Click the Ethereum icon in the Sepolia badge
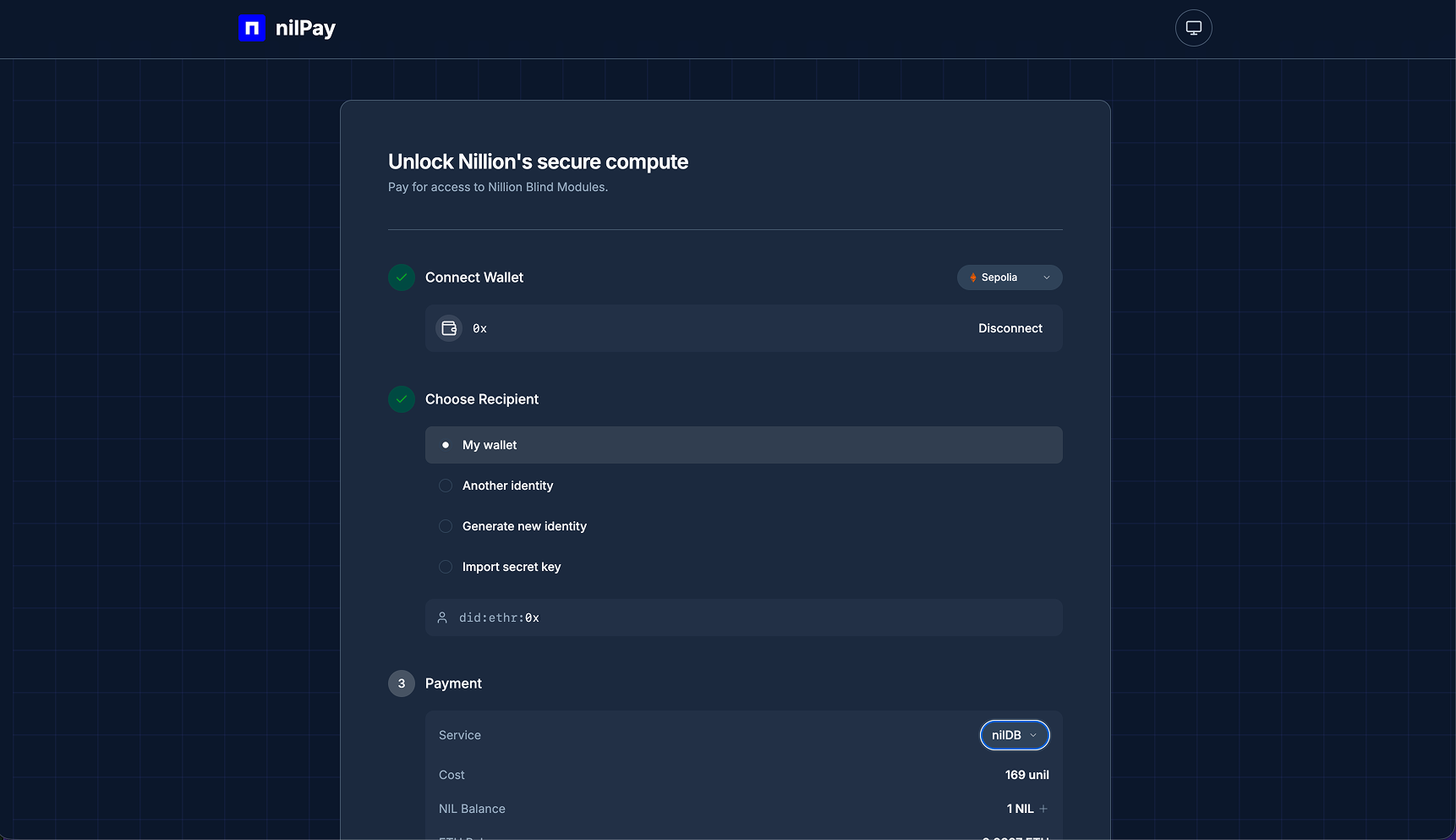The image size is (1456, 840). click(972, 277)
